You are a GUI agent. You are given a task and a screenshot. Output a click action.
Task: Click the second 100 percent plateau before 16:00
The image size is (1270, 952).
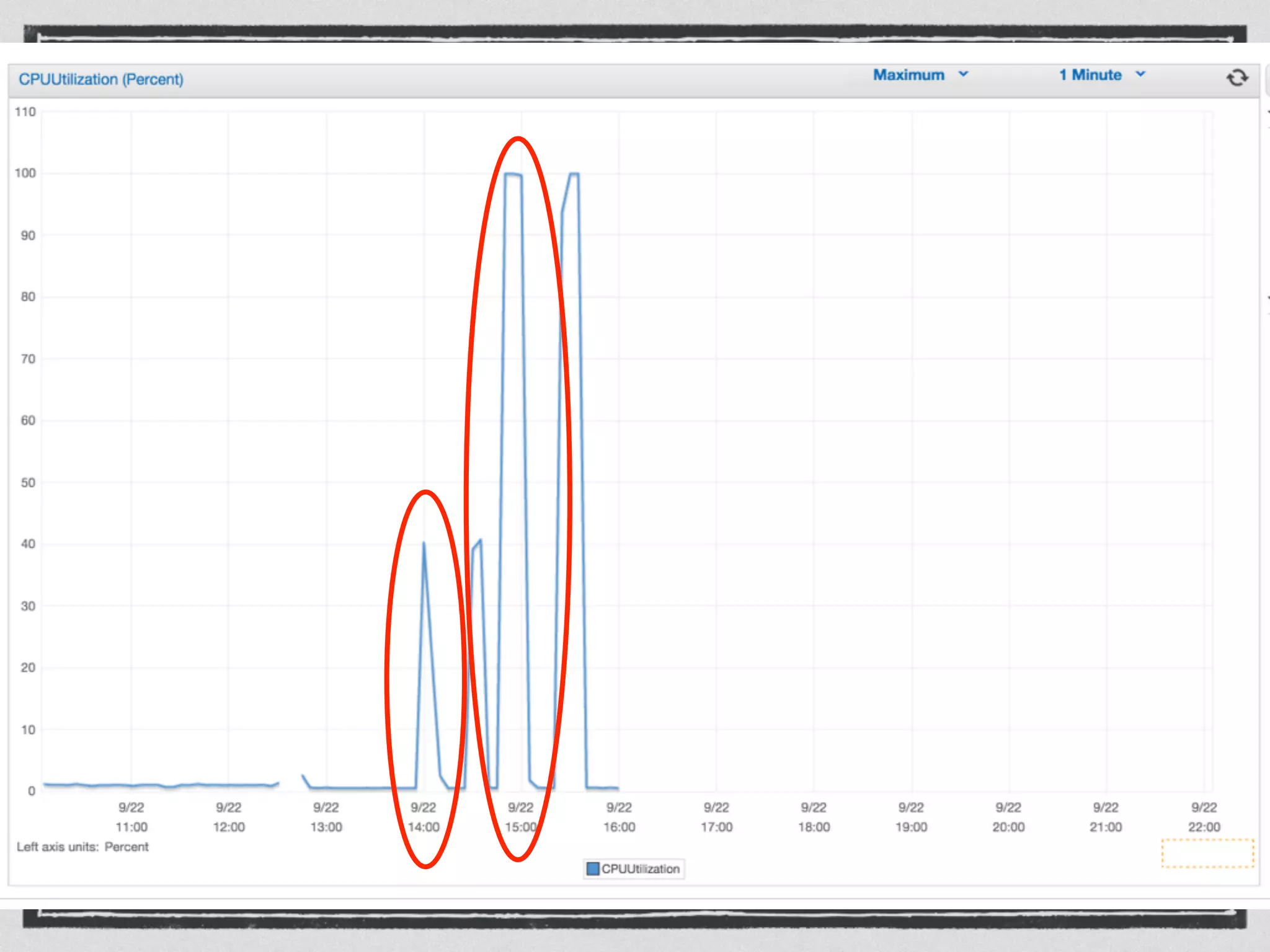coord(574,174)
